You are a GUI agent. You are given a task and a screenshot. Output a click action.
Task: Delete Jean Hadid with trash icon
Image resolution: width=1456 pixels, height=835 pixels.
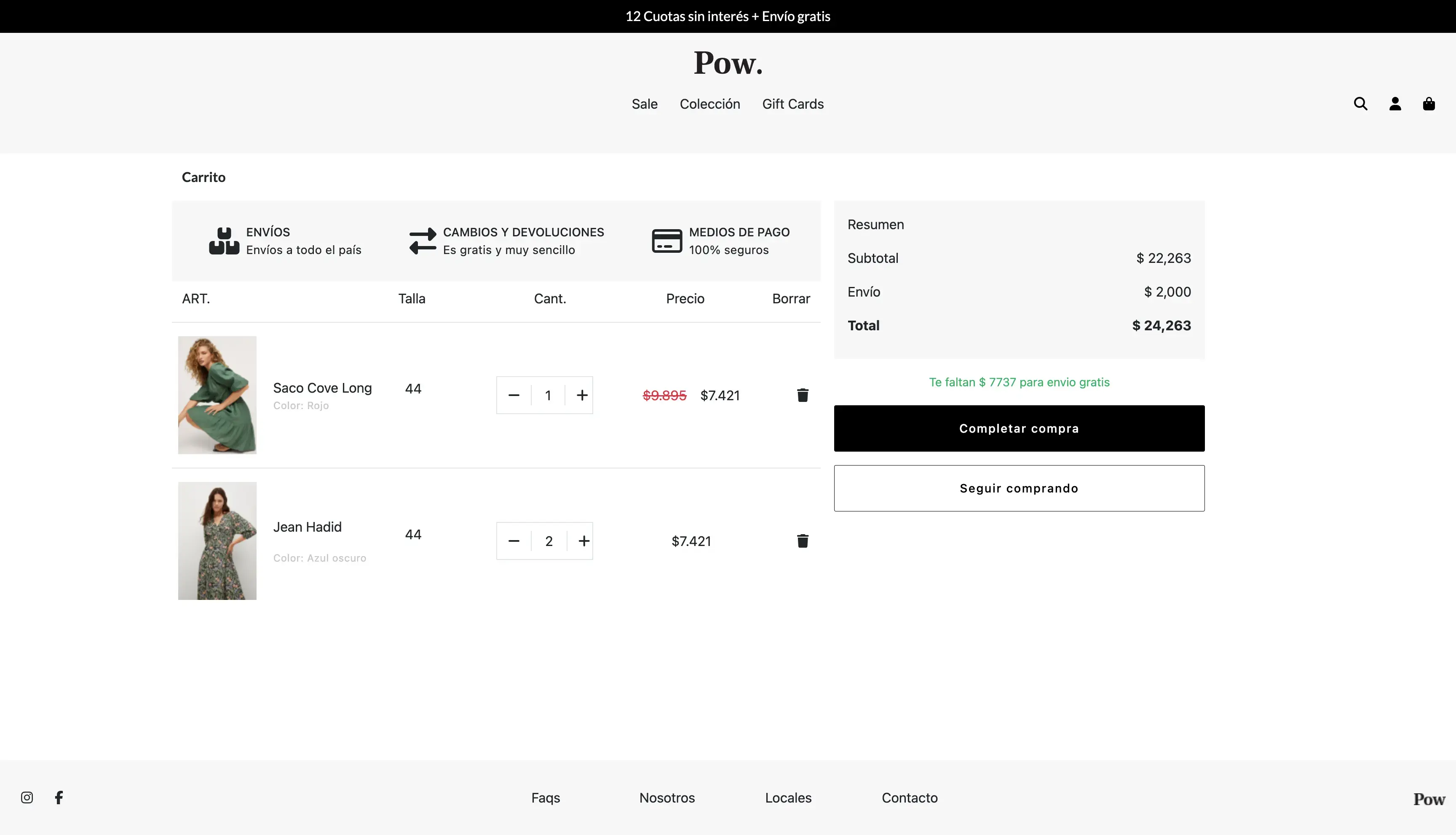[802, 540]
